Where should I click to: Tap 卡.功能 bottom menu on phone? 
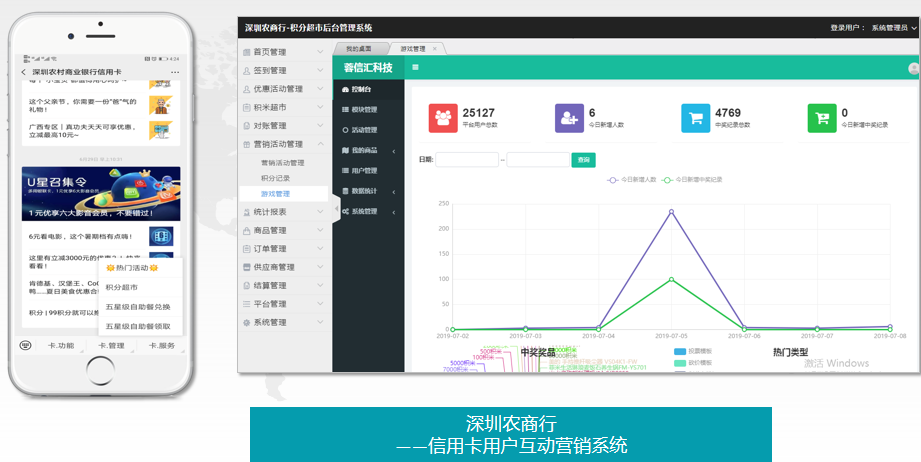tap(62, 345)
